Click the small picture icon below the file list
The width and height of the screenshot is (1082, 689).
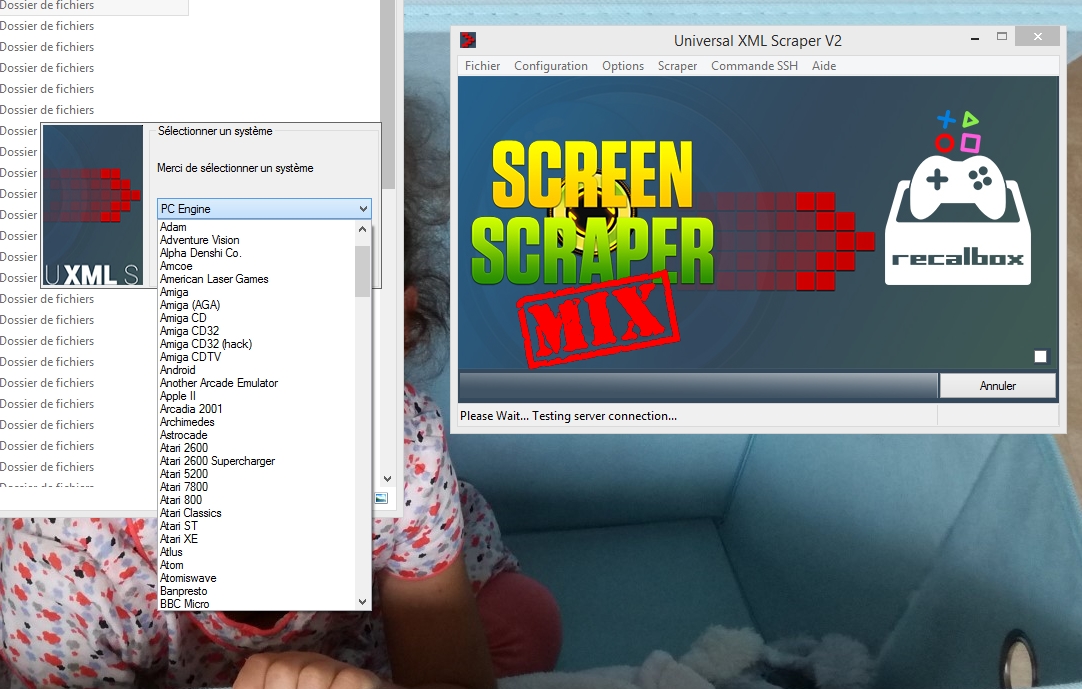(x=381, y=498)
